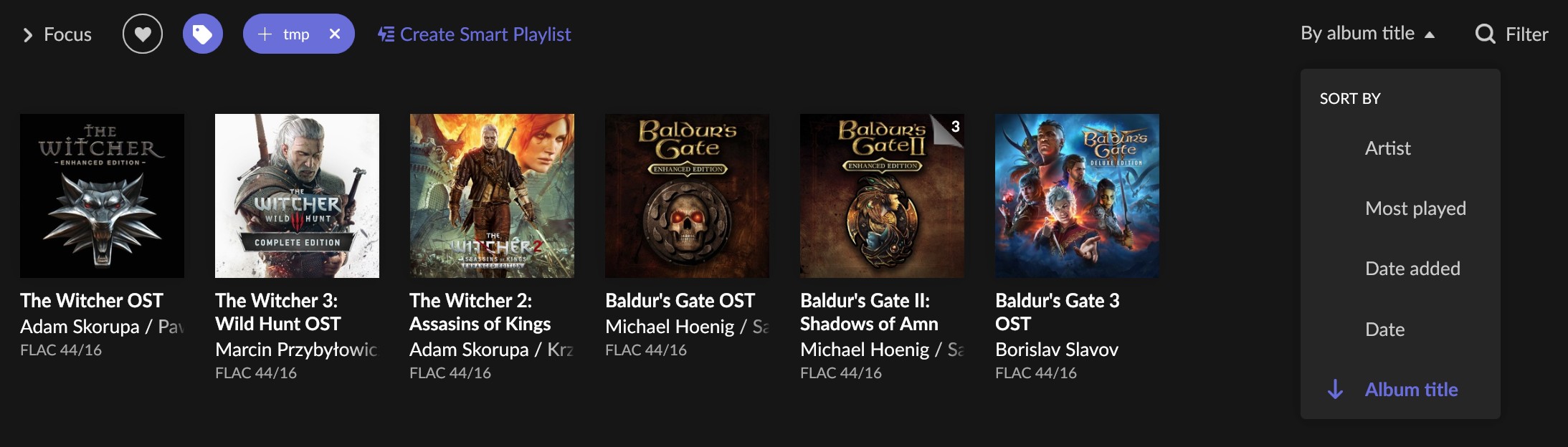
Task: Click the Create Smart Playlist icon
Action: coord(386,34)
